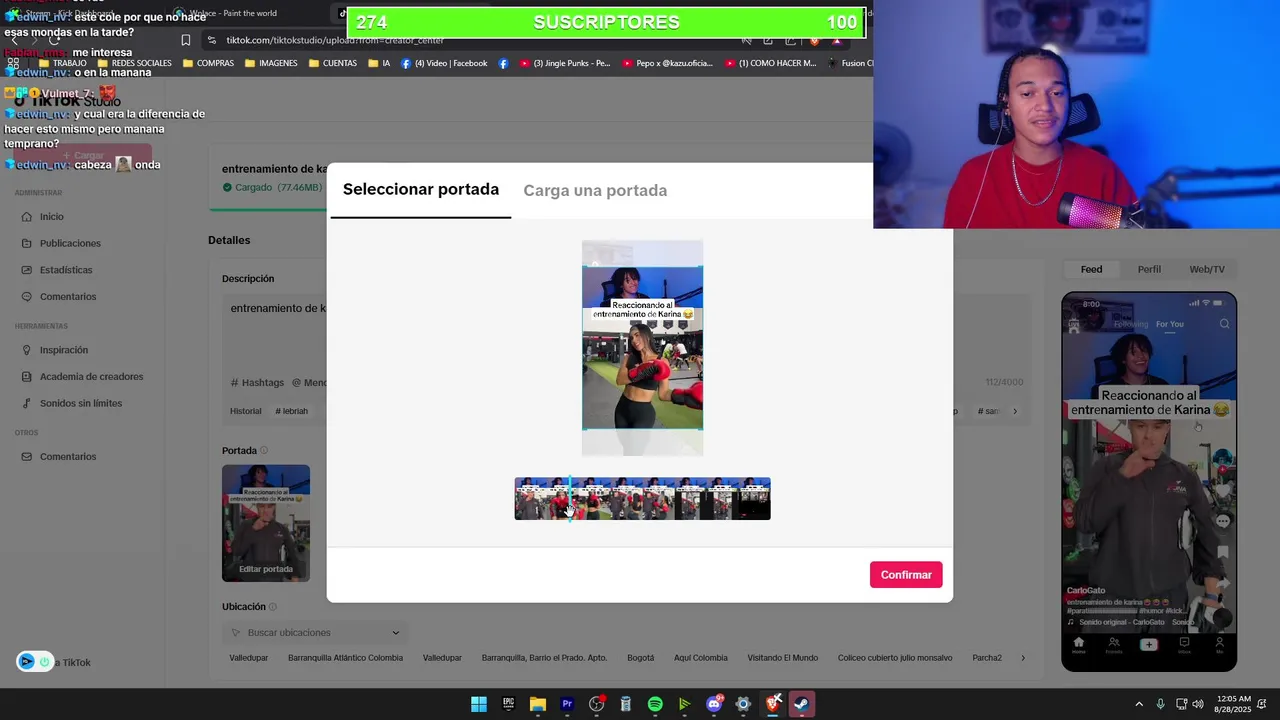Switch to the Carga una portada tab

(595, 190)
